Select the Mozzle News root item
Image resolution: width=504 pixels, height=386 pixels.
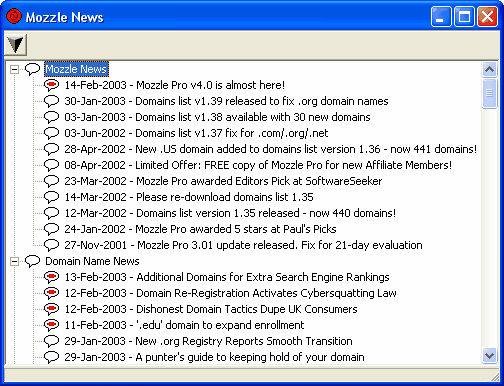pyautogui.click(x=76, y=69)
